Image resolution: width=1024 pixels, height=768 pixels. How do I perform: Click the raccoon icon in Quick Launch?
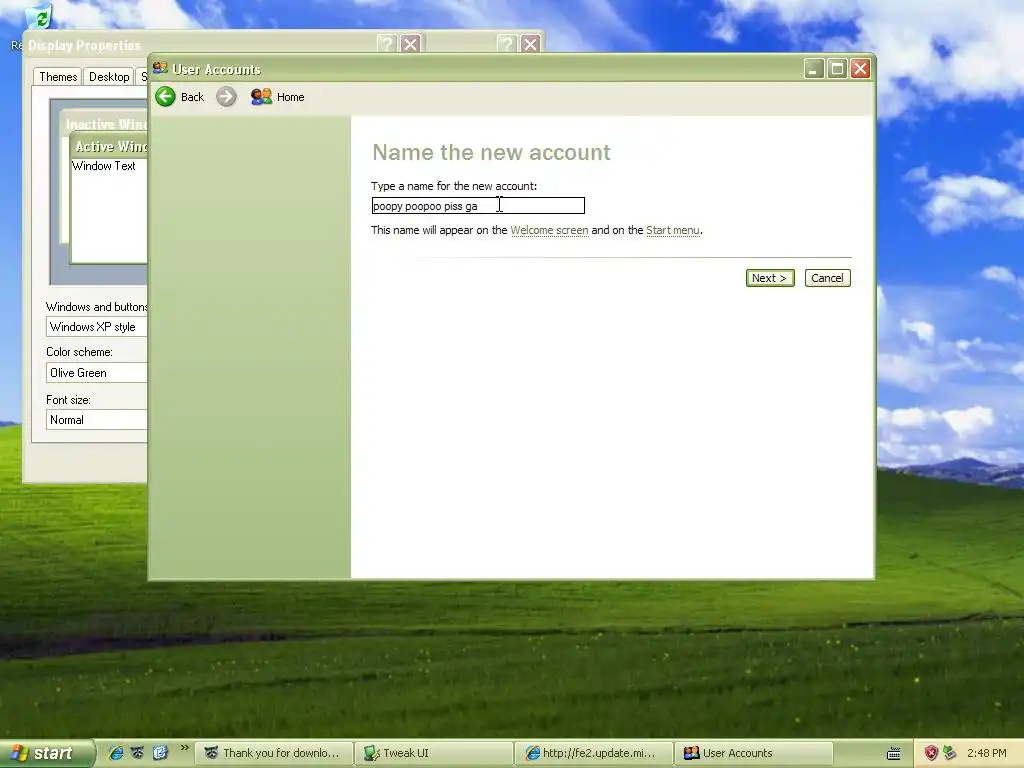(x=138, y=753)
